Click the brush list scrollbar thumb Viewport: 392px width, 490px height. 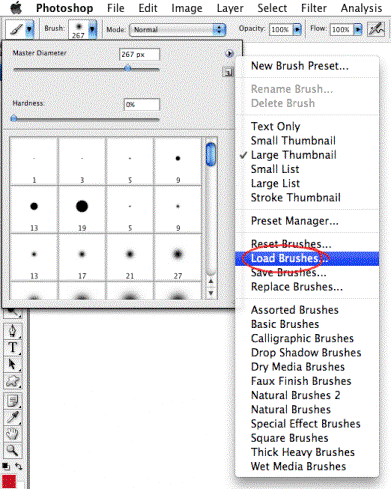(211, 154)
